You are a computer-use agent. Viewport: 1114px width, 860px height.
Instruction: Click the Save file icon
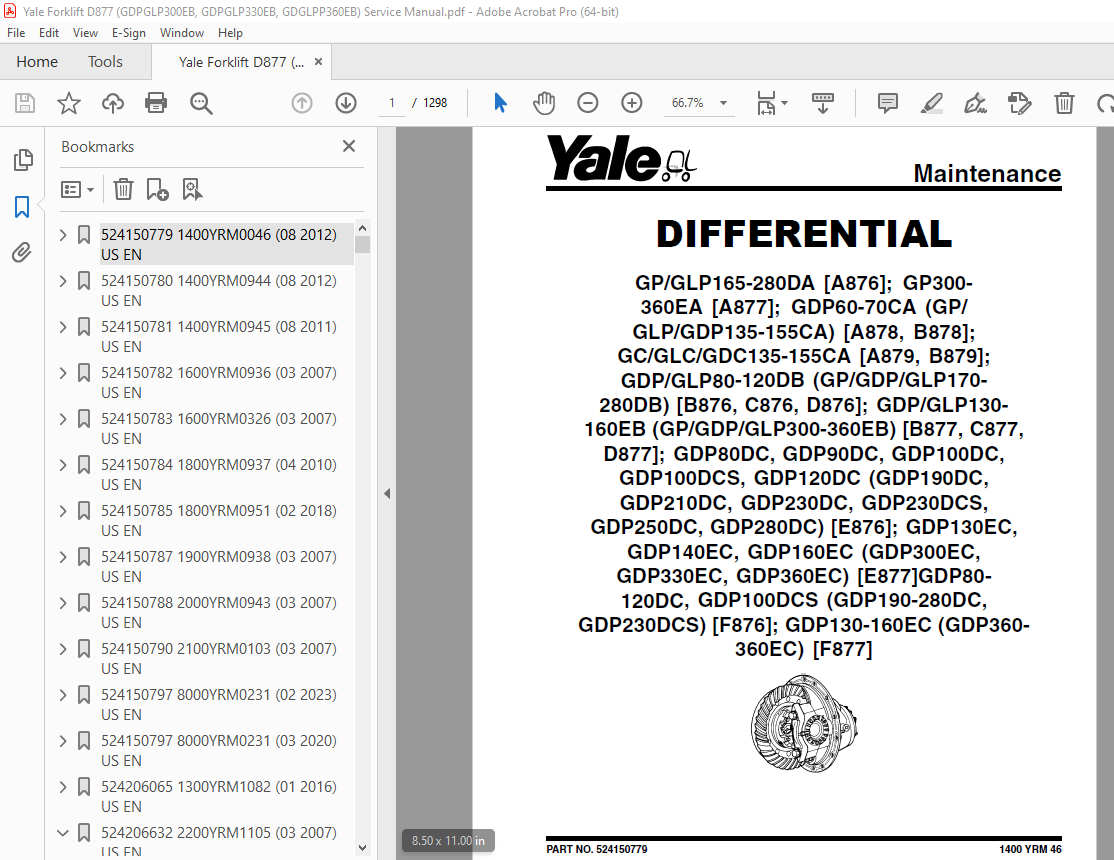click(25, 103)
